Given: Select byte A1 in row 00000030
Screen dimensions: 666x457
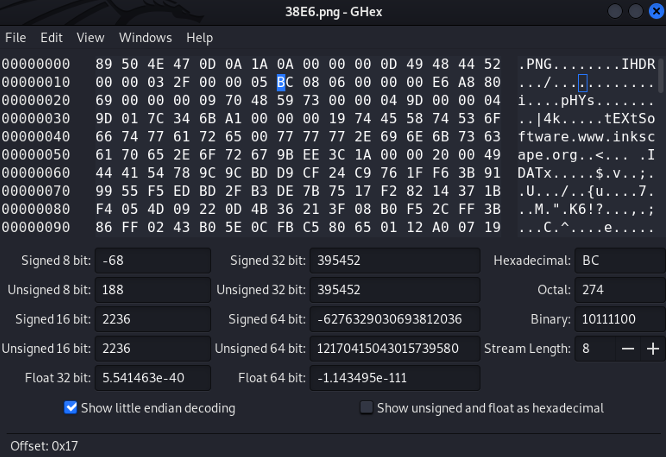Looking at the screenshot, I should tap(233, 118).
